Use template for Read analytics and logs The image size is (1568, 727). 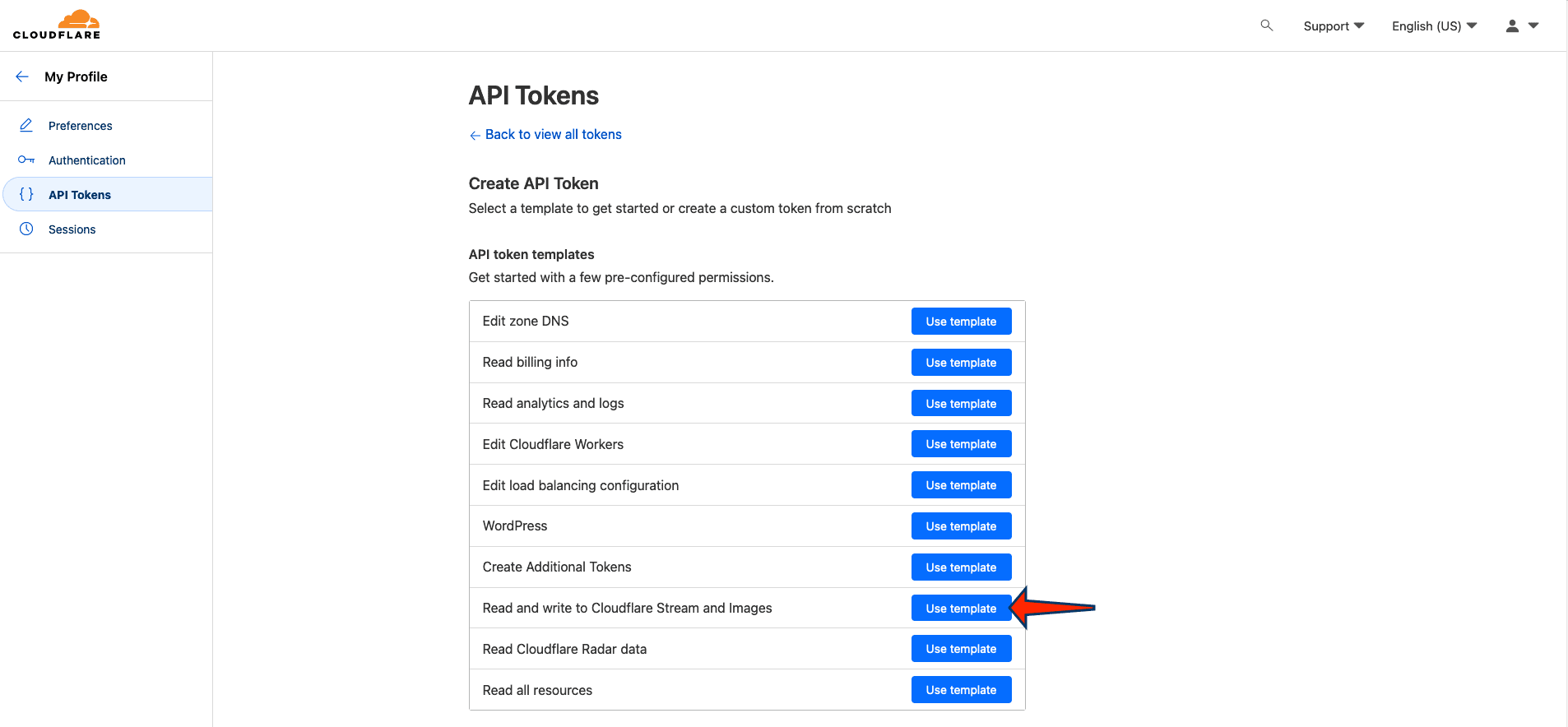(x=961, y=403)
